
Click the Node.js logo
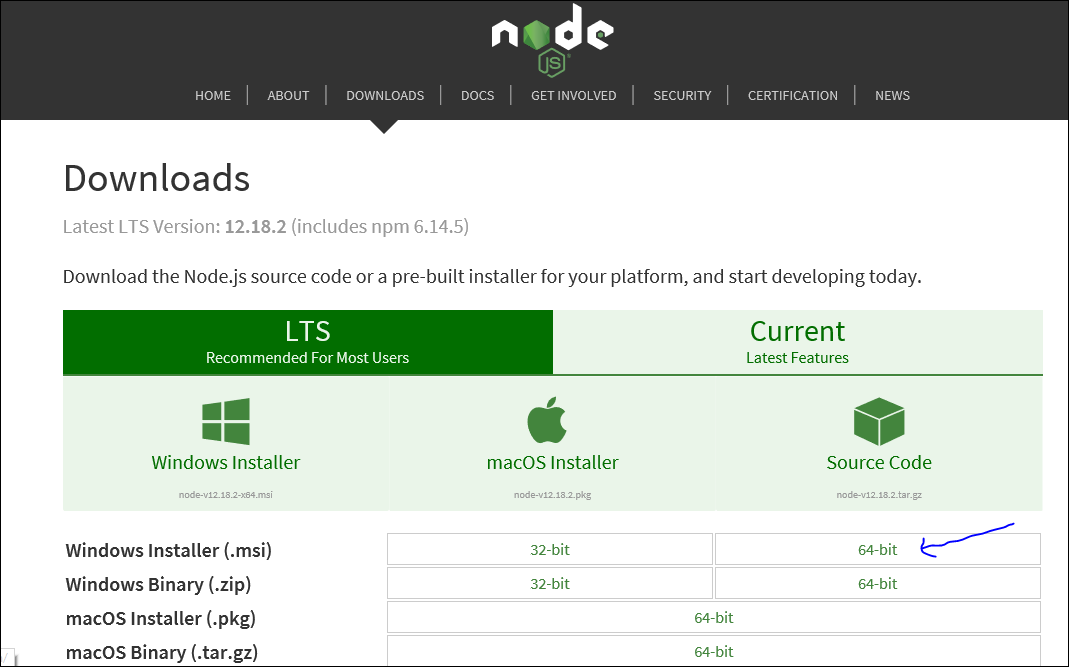(552, 40)
